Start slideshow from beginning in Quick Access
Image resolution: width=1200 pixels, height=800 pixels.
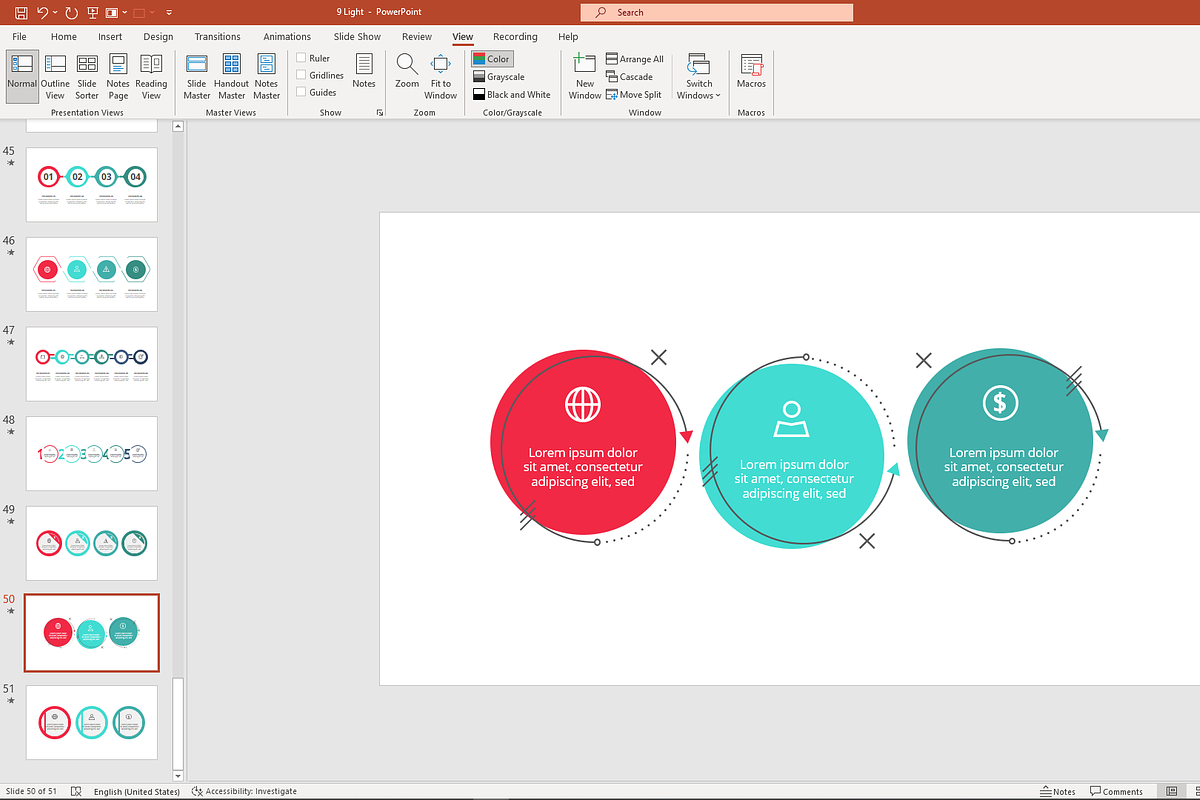coord(93,13)
